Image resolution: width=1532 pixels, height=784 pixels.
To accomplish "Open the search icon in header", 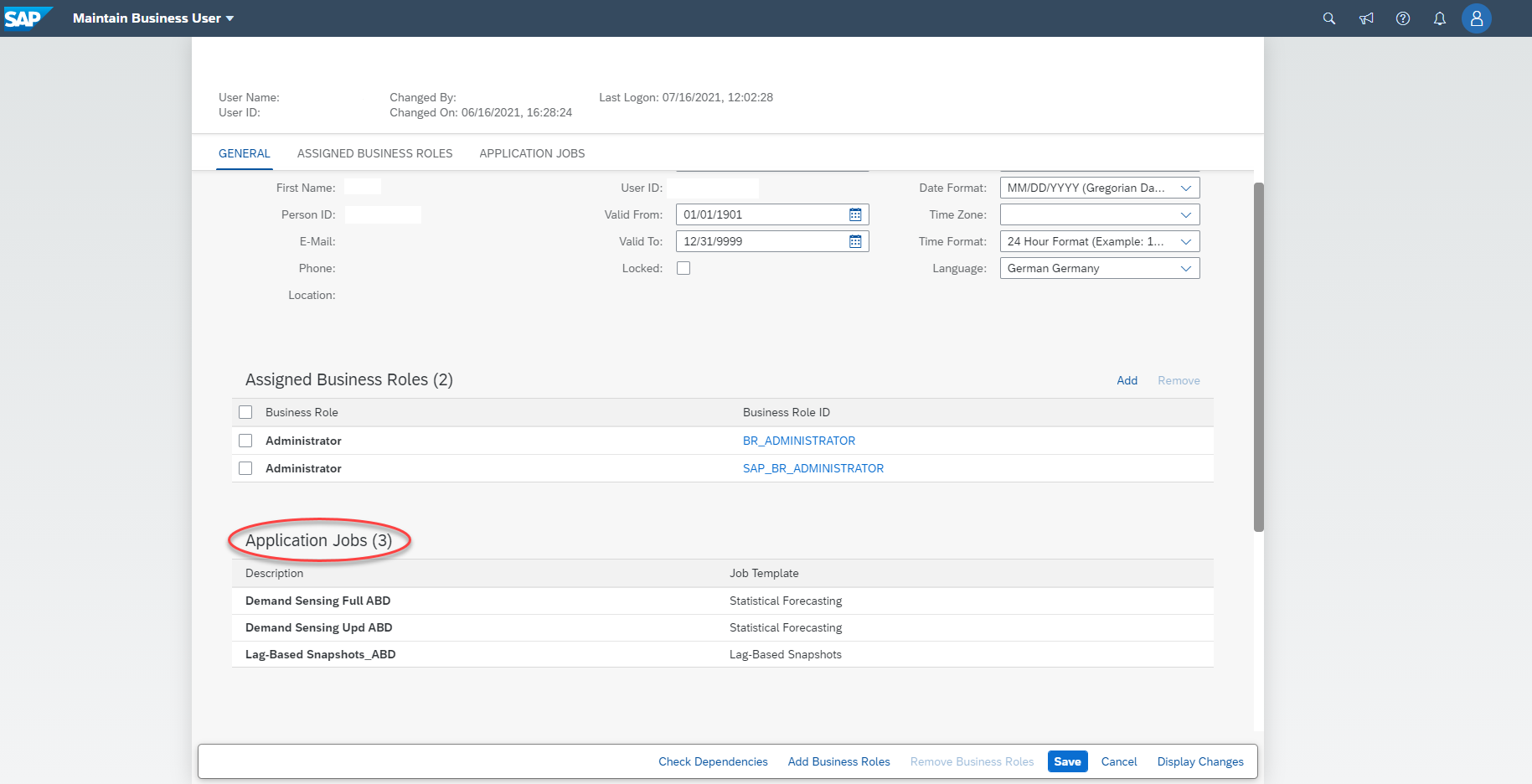I will pos(1329,18).
